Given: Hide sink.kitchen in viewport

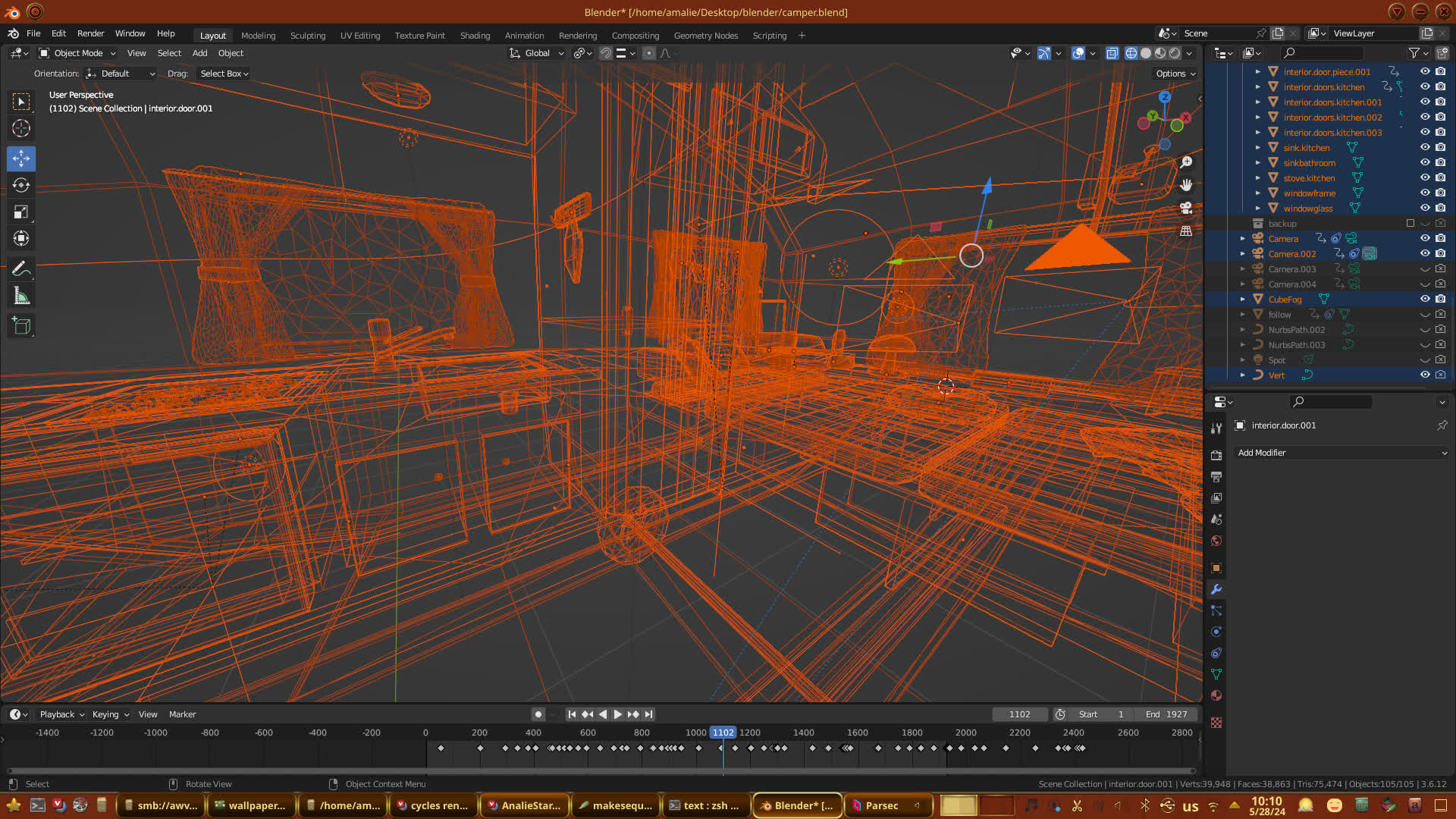Looking at the screenshot, I should 1425,147.
